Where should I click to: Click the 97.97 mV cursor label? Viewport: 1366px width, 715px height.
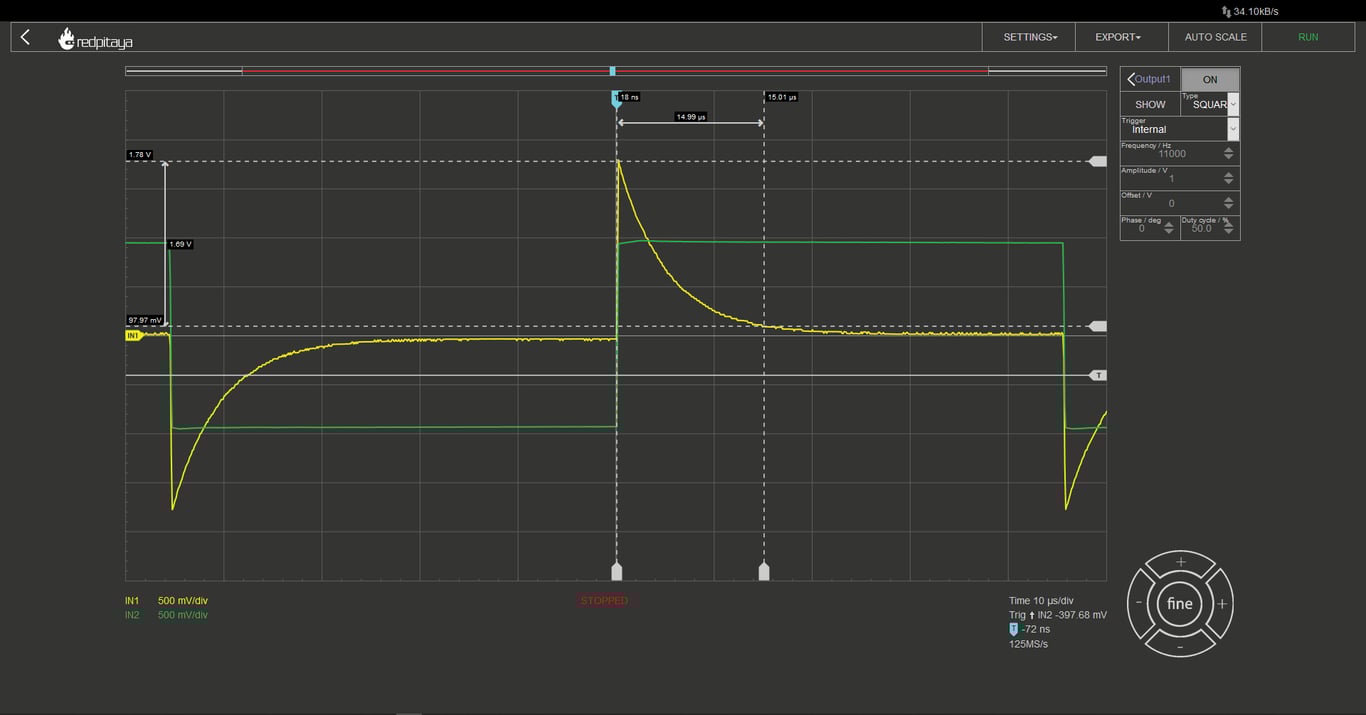(145, 320)
